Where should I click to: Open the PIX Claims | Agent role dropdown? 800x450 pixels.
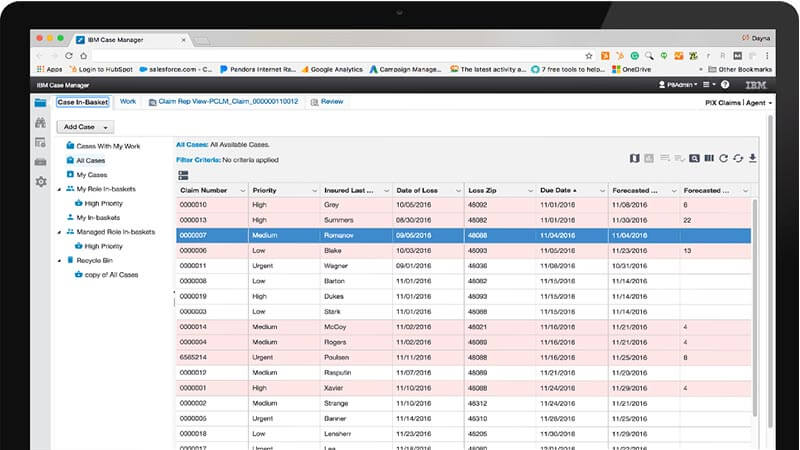click(x=738, y=103)
